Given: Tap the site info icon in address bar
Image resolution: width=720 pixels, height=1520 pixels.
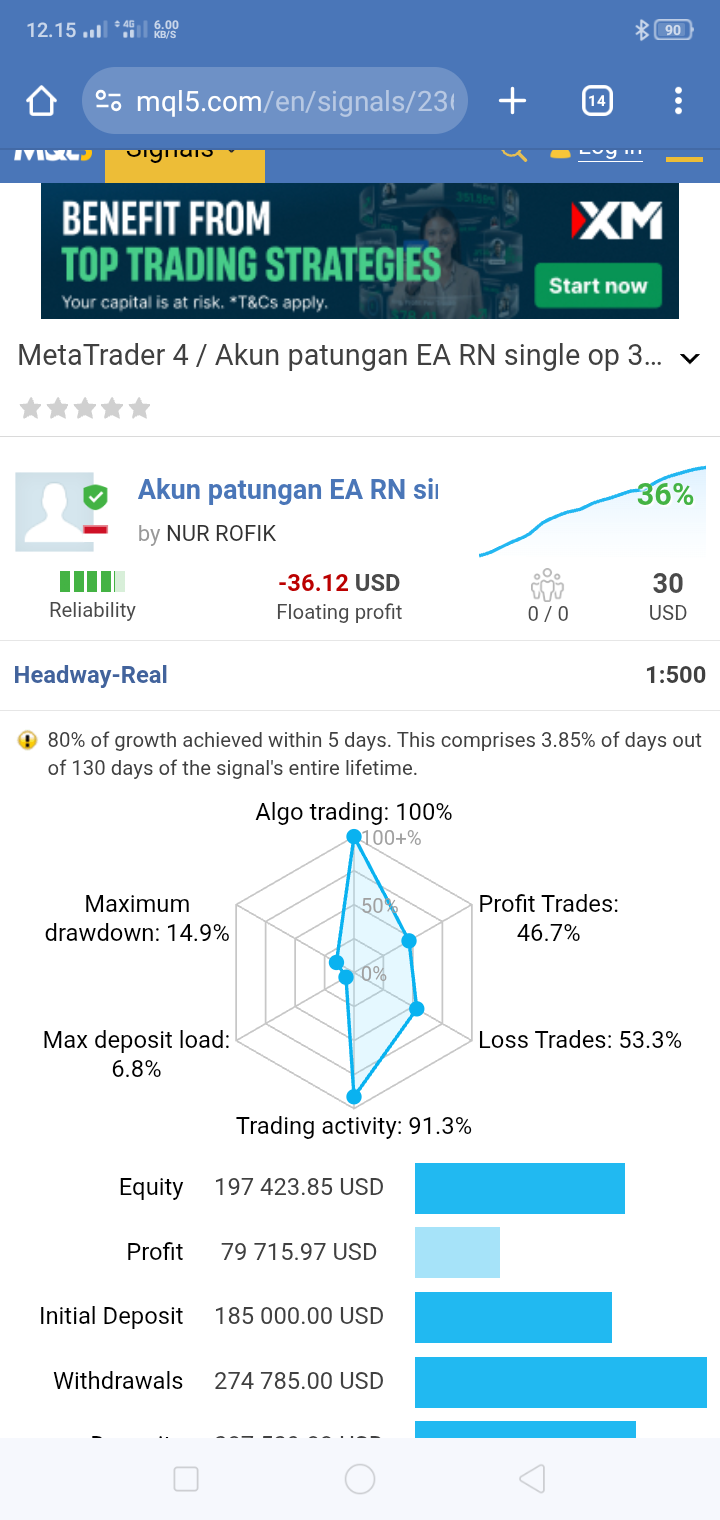Looking at the screenshot, I should pos(108,101).
